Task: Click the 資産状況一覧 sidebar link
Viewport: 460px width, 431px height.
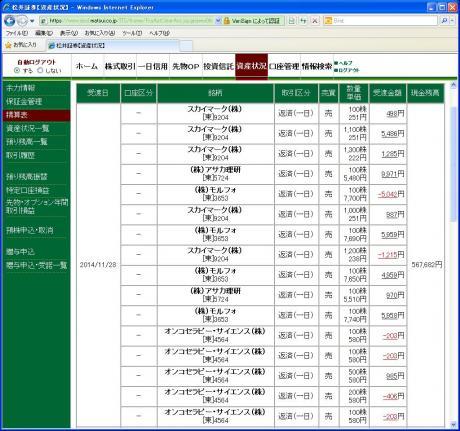Action: point(28,128)
